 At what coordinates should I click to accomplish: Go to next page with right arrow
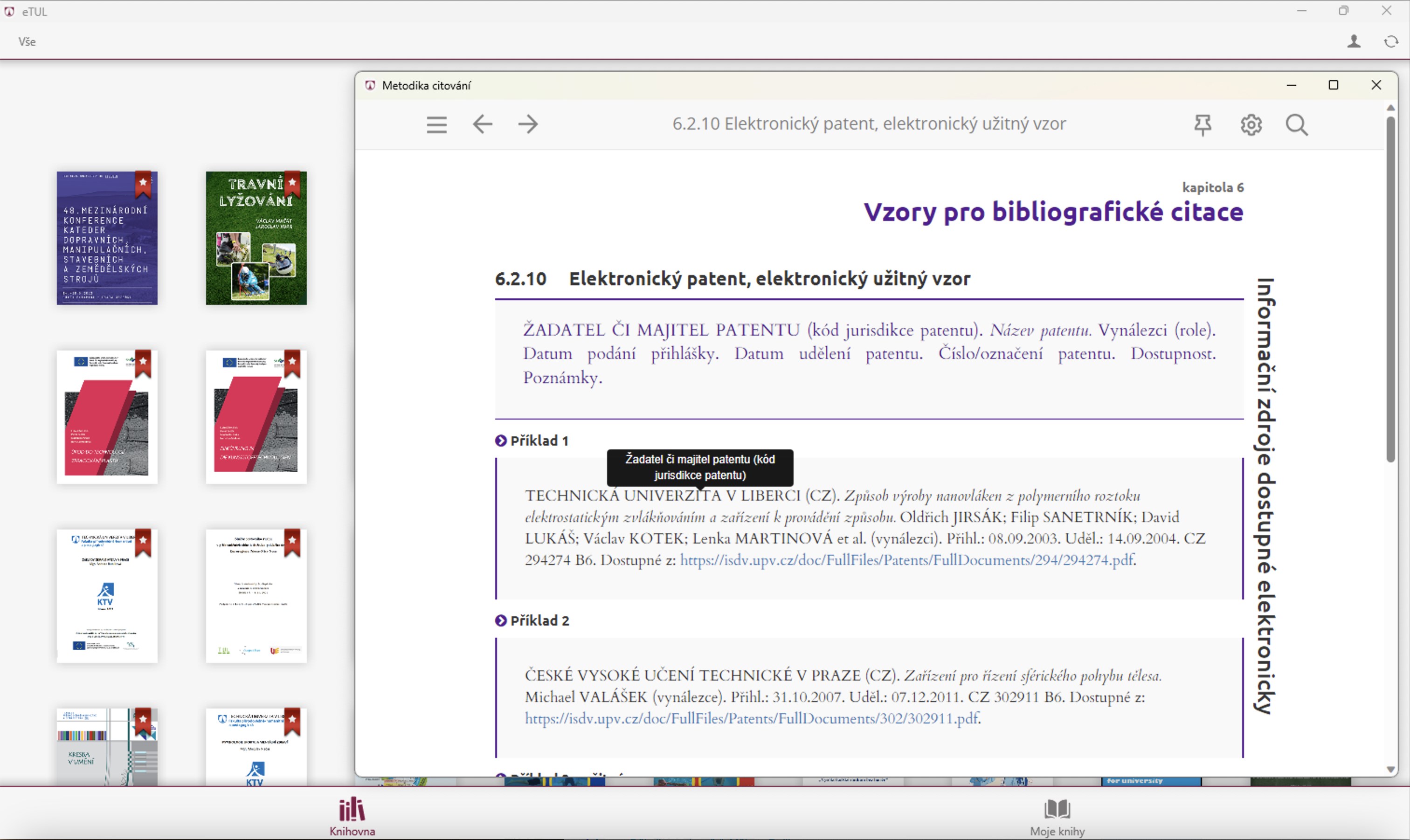tap(528, 124)
